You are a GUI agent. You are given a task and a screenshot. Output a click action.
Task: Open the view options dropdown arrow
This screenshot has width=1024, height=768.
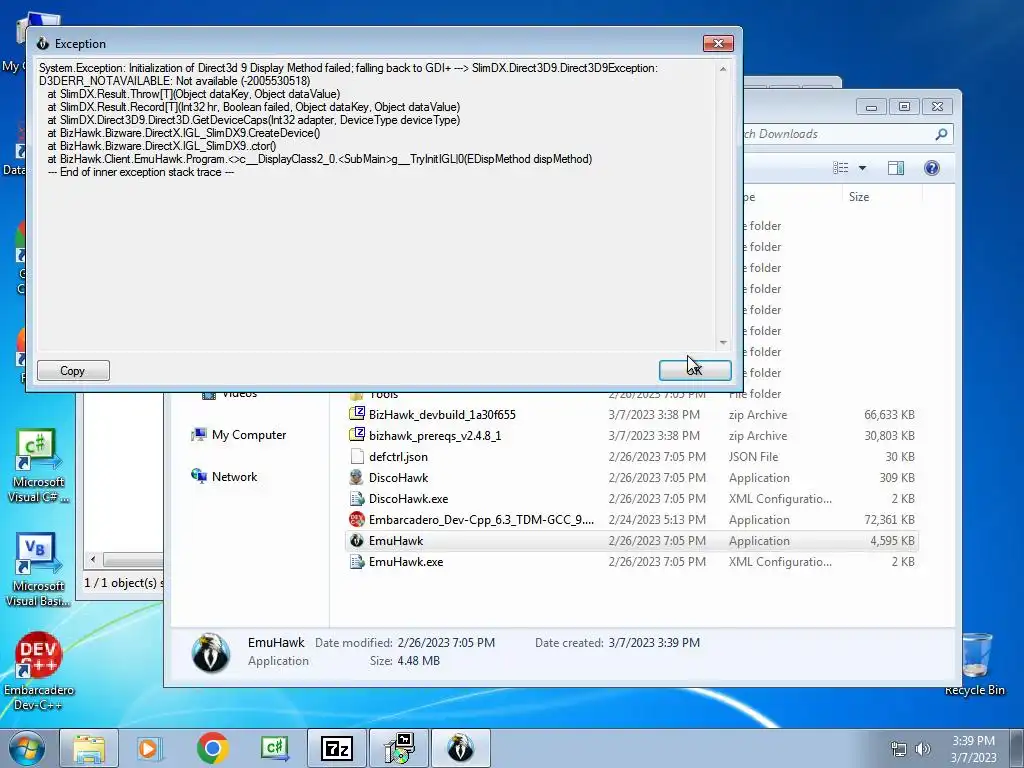(862, 168)
